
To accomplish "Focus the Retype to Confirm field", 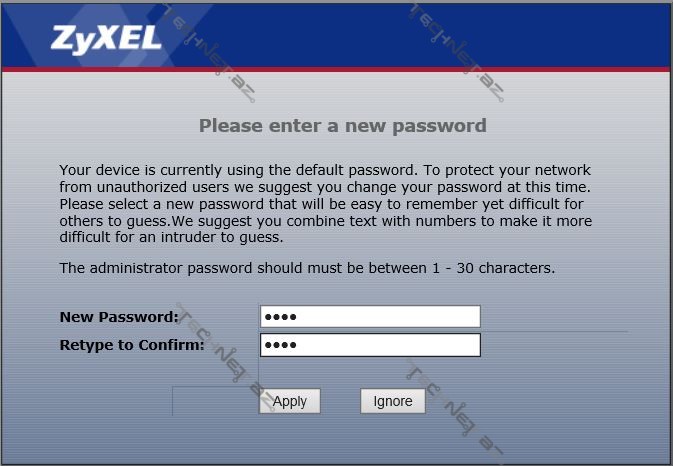I will tap(370, 345).
